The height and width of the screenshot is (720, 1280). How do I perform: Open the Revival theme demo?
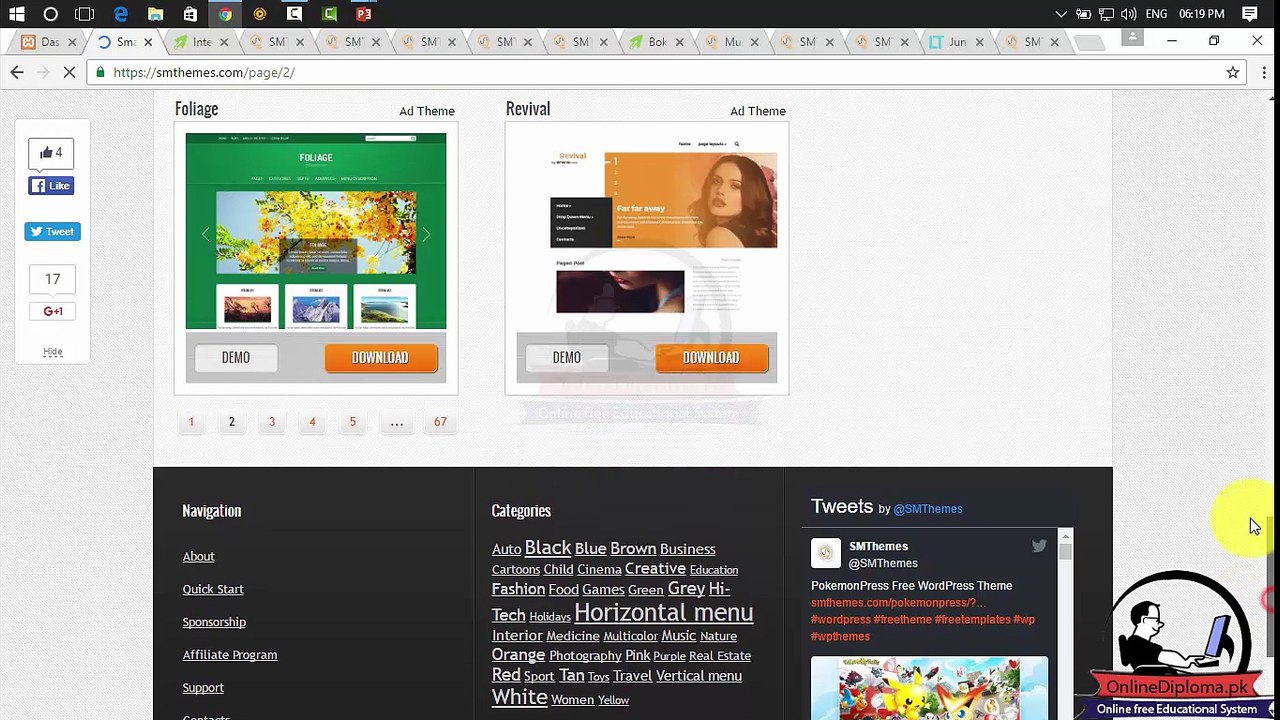coord(567,357)
